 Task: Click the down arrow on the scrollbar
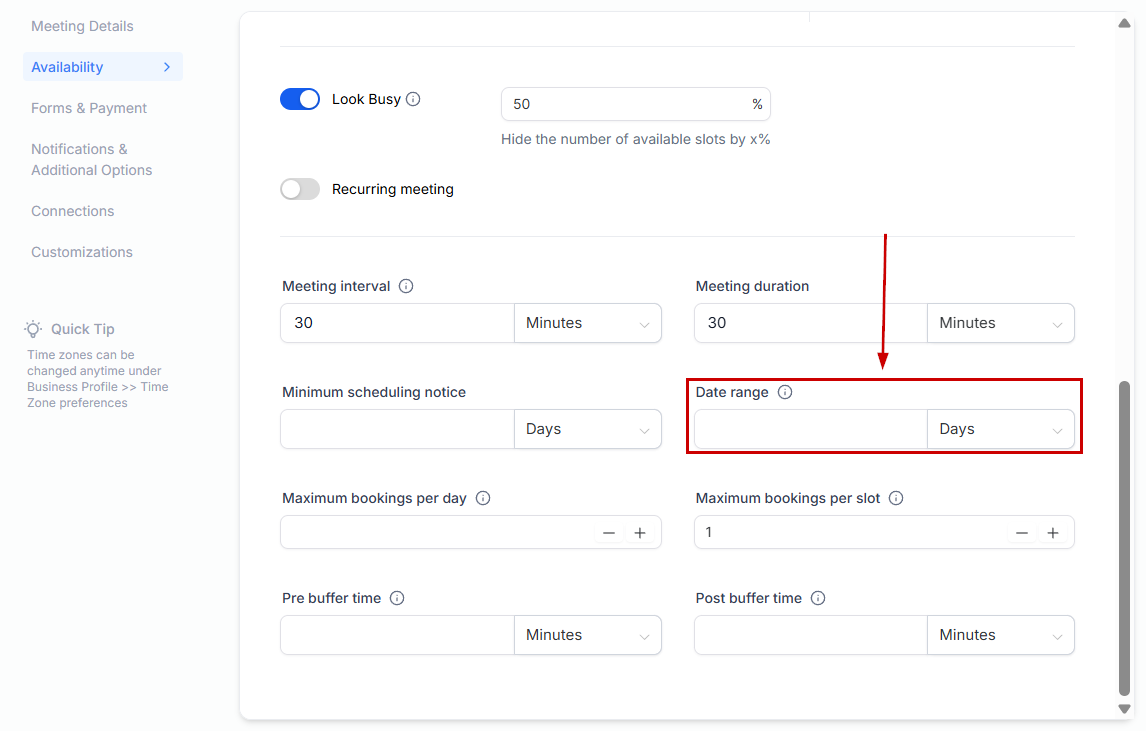(1125, 709)
